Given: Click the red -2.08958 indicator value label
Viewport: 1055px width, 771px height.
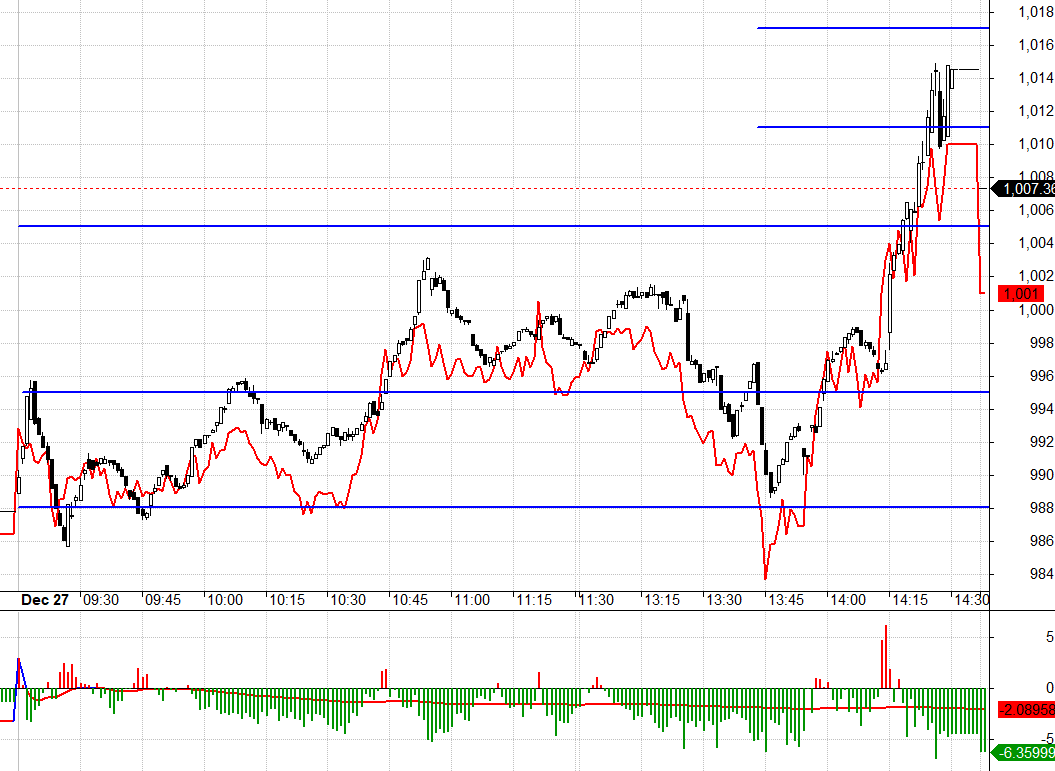Looking at the screenshot, I should click(1026, 709).
